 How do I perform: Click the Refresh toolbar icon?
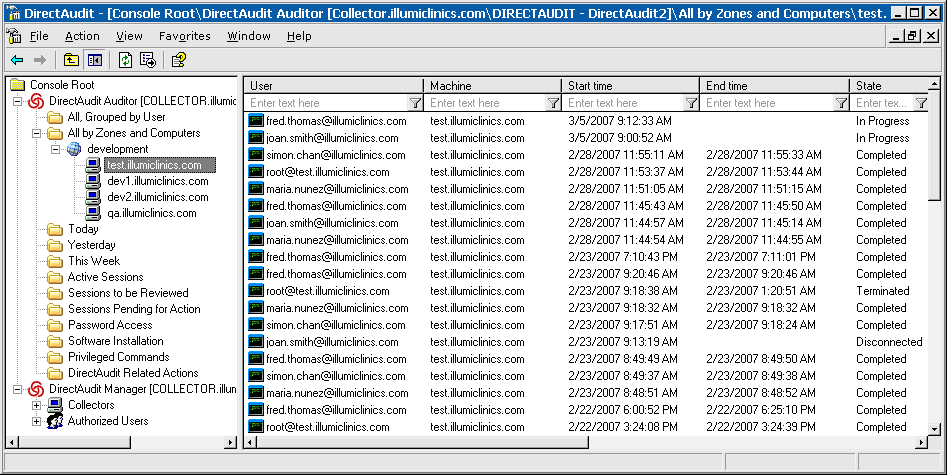pyautogui.click(x=125, y=60)
